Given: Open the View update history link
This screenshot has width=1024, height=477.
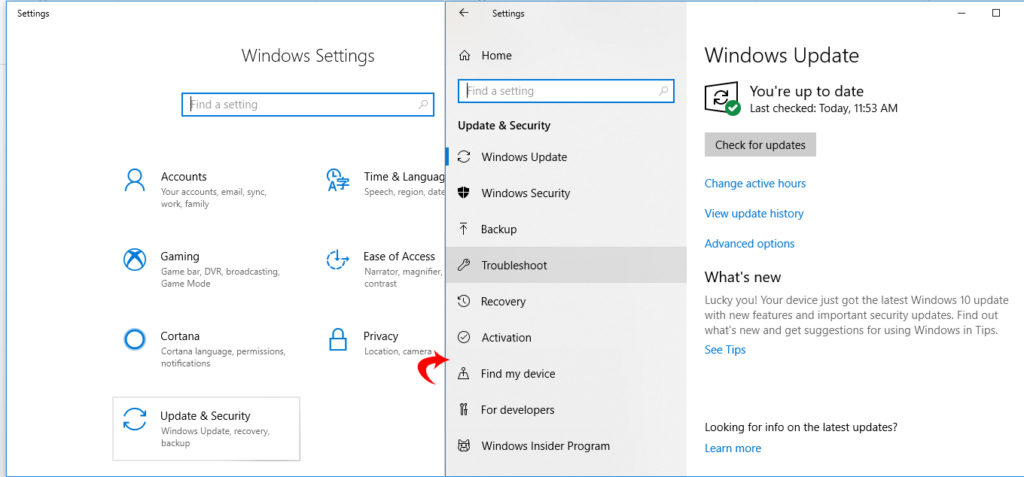Looking at the screenshot, I should 754,213.
